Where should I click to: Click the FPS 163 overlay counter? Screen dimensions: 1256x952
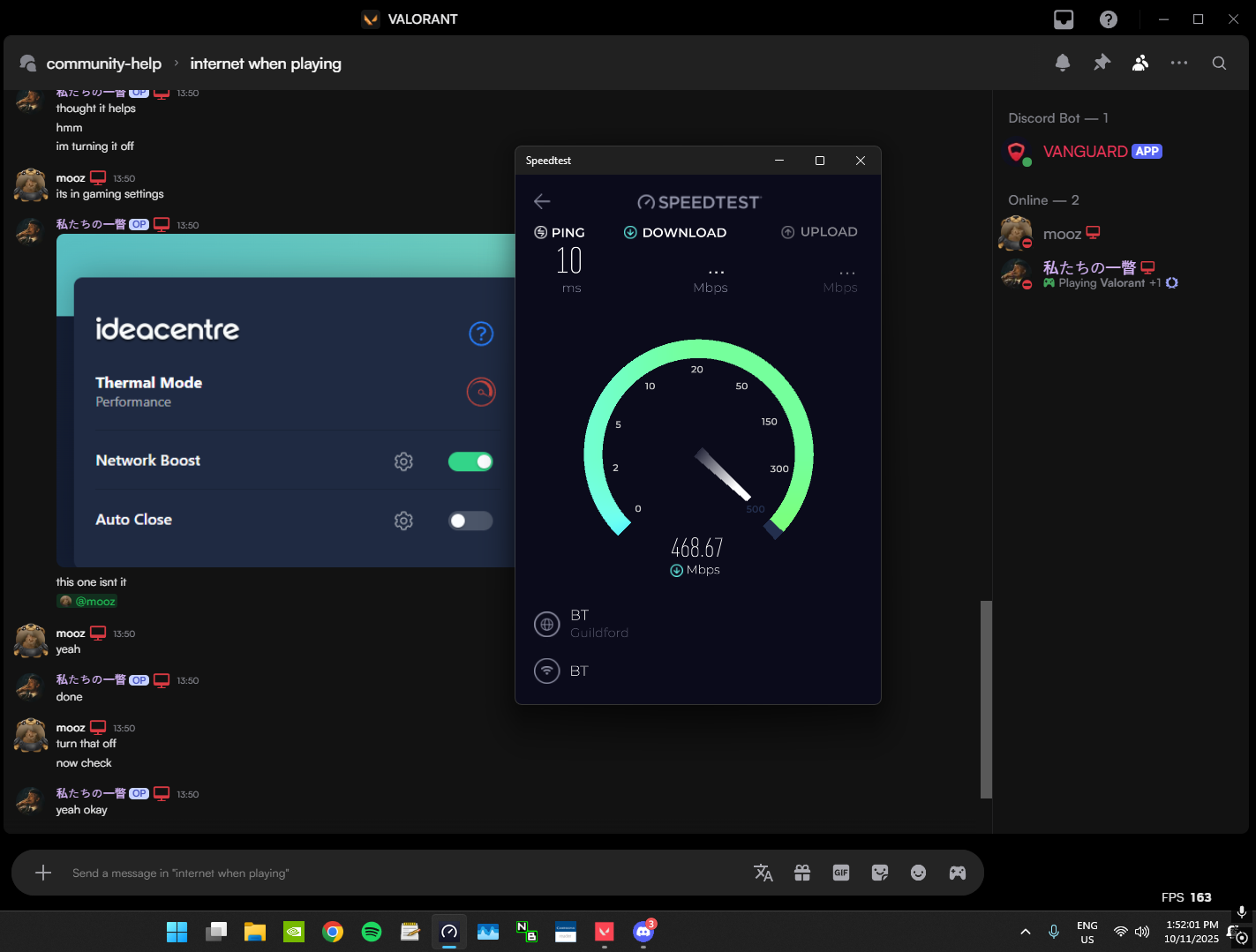tap(1186, 897)
